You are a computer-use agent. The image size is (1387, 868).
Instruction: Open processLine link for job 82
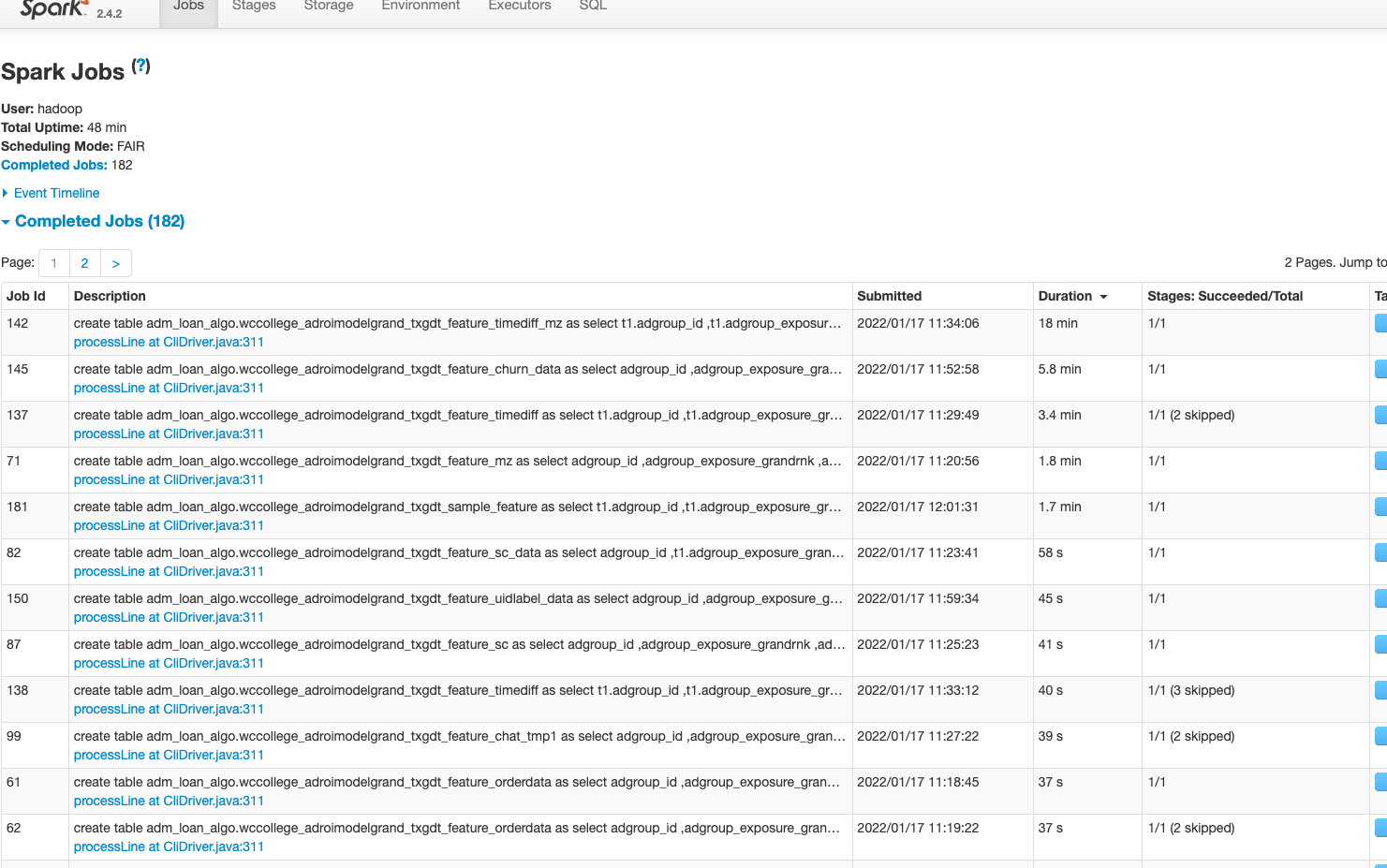(169, 571)
